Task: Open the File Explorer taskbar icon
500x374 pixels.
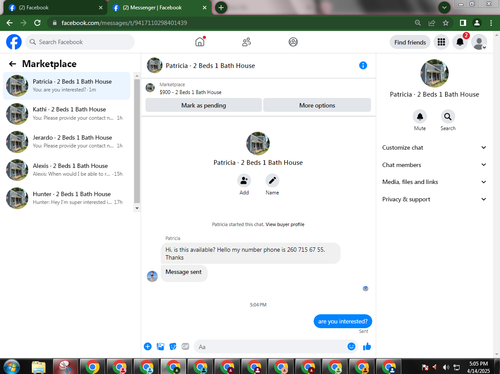Action: click(39, 367)
